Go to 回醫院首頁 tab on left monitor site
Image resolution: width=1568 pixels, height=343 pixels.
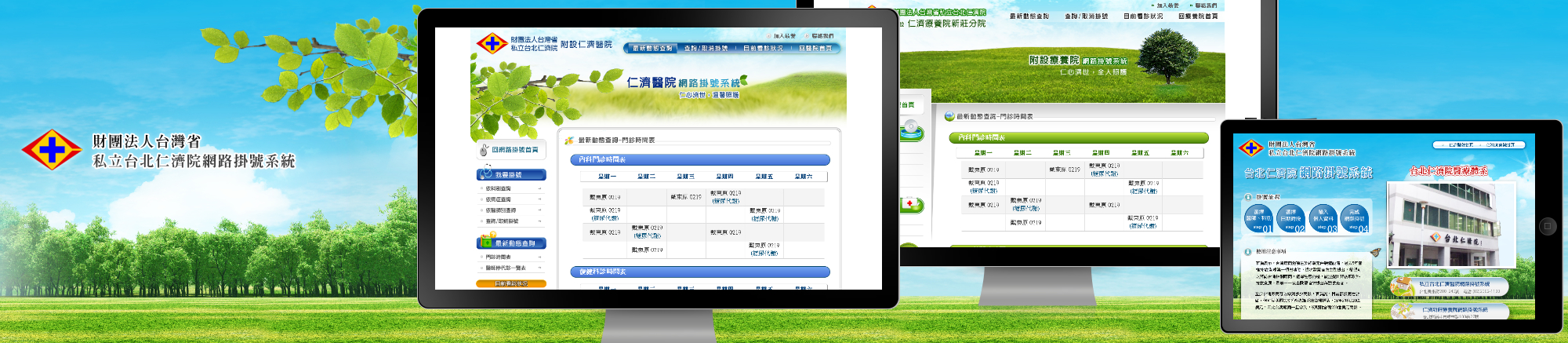coord(815,49)
